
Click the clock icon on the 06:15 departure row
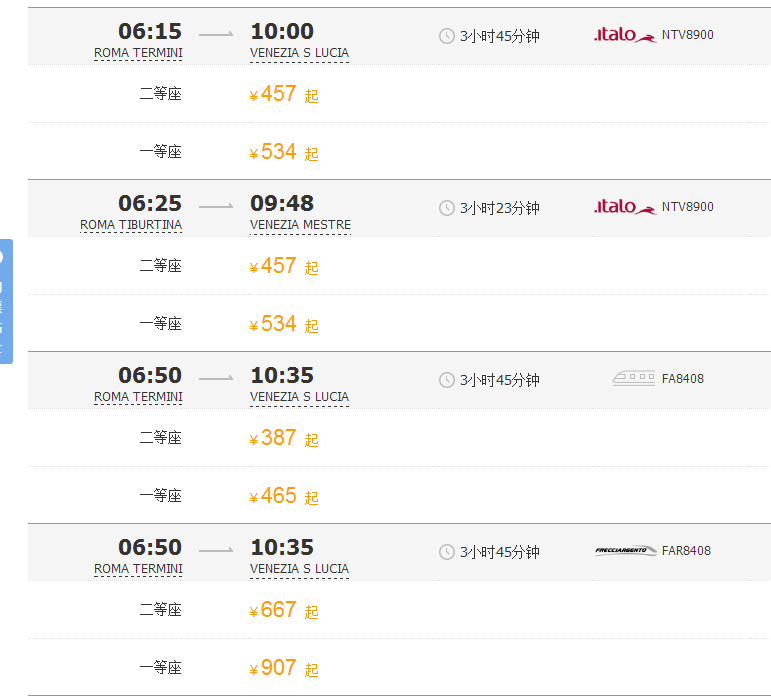(447, 36)
